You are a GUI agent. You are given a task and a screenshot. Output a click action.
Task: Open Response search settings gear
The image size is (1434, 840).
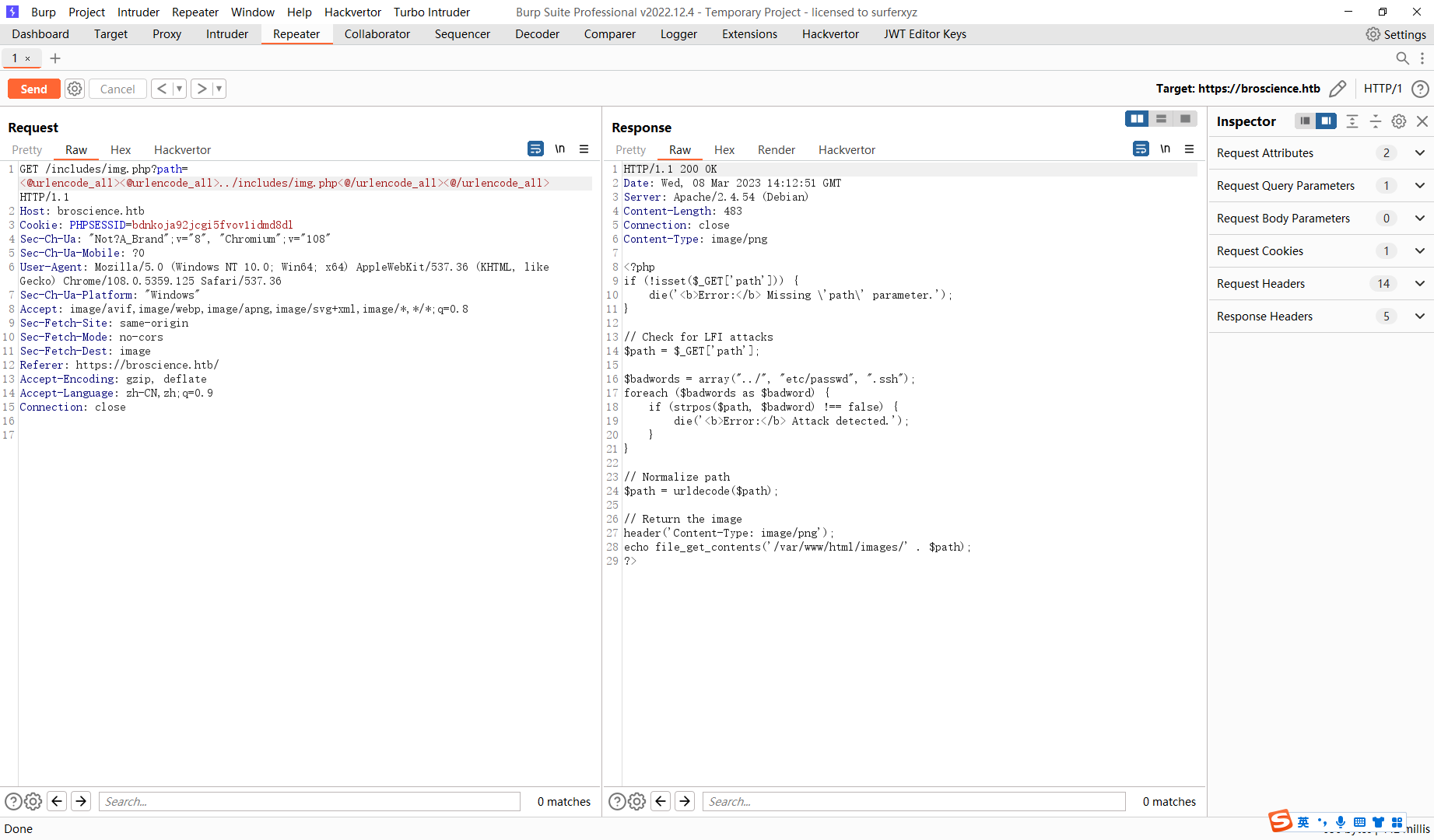tap(637, 801)
